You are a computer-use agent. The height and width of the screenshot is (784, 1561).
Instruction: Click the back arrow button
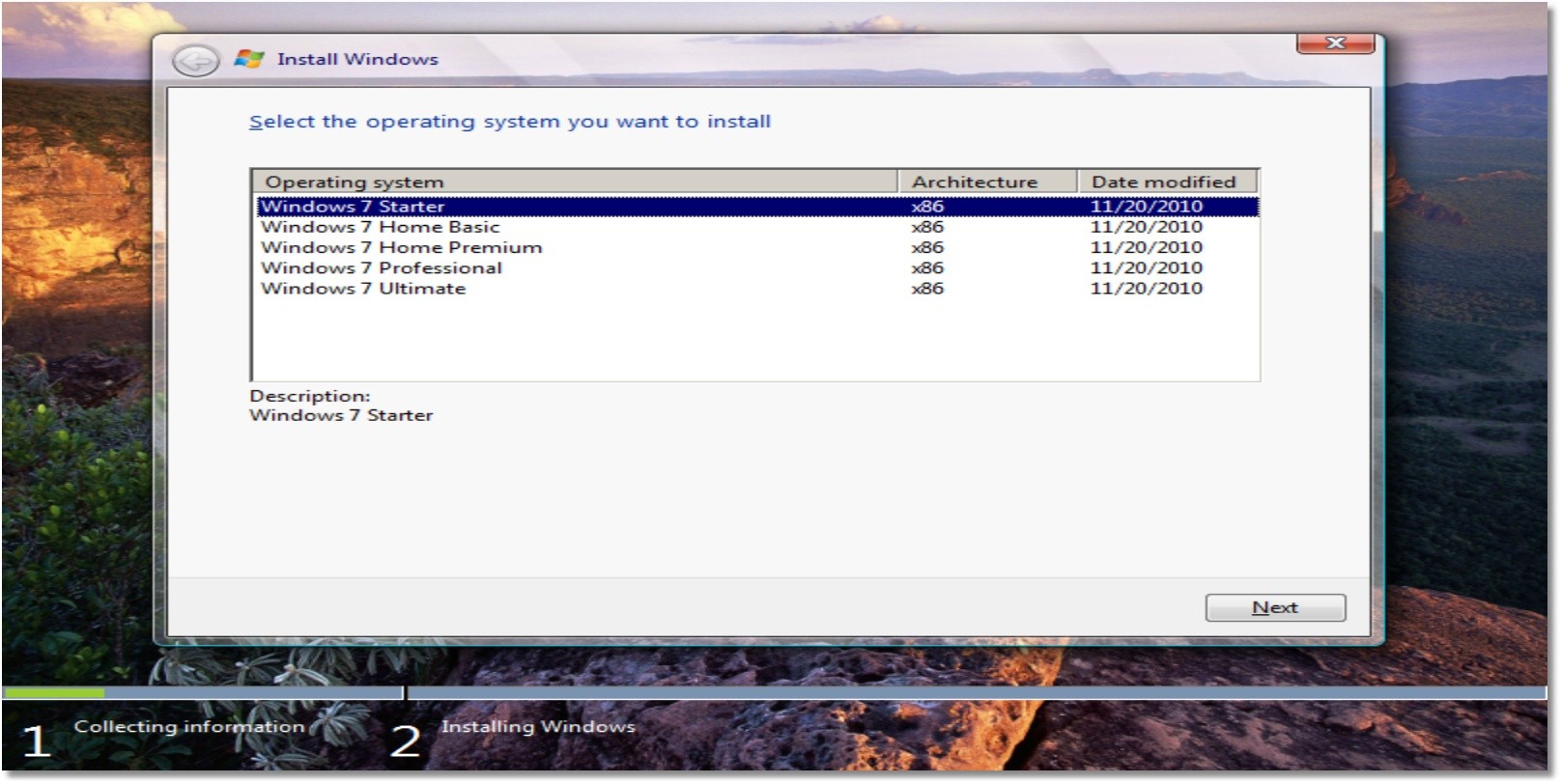point(195,61)
